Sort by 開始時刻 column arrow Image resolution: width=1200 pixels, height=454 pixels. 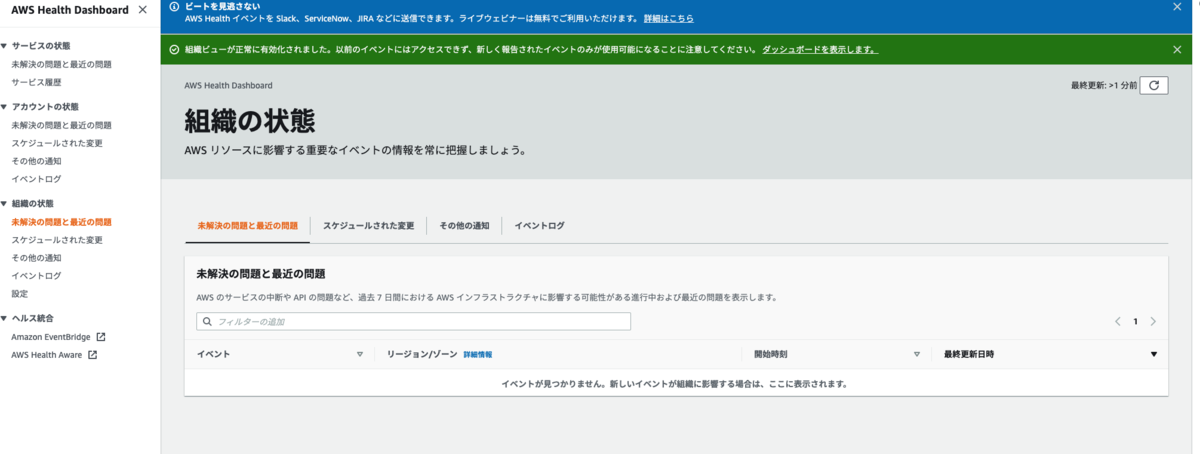click(x=916, y=355)
